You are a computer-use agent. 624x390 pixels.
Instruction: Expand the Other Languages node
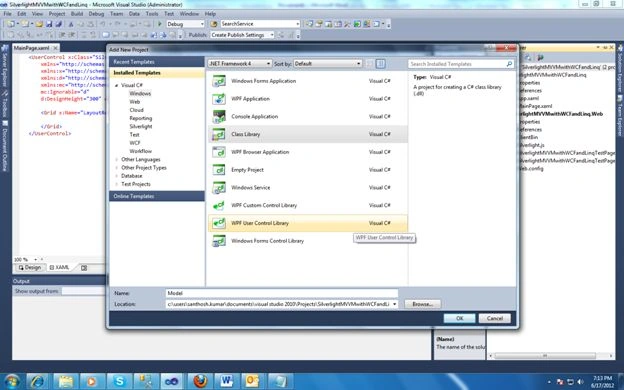[117, 160]
